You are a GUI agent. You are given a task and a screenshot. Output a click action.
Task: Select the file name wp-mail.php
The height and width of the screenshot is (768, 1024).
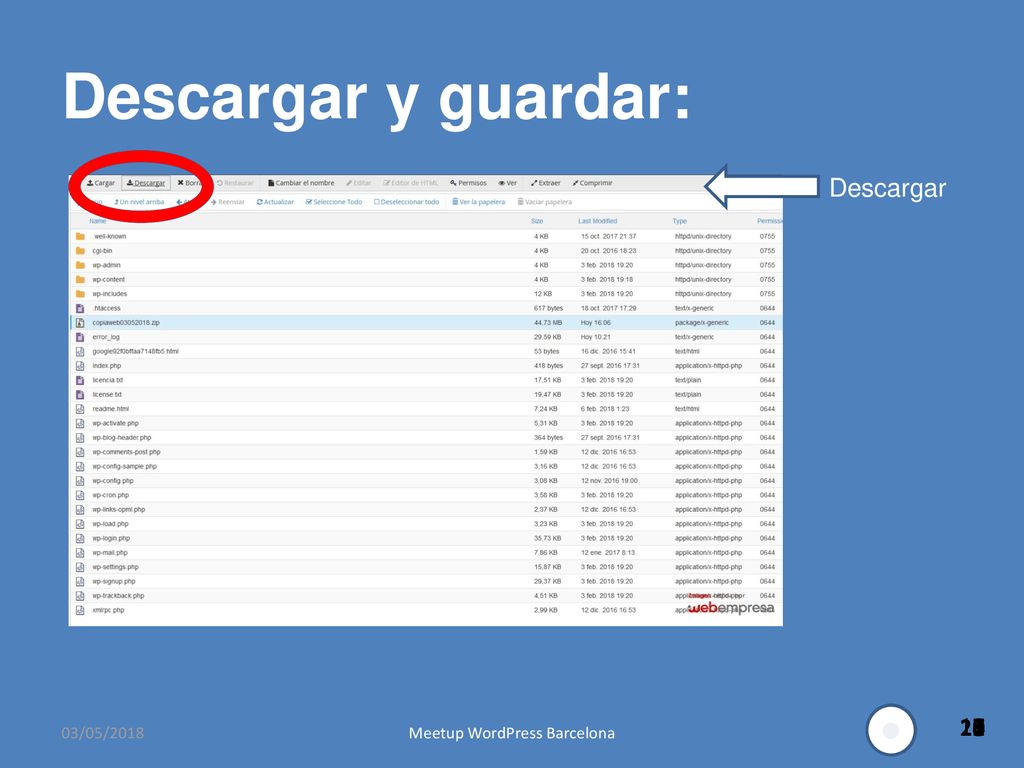click(110, 553)
